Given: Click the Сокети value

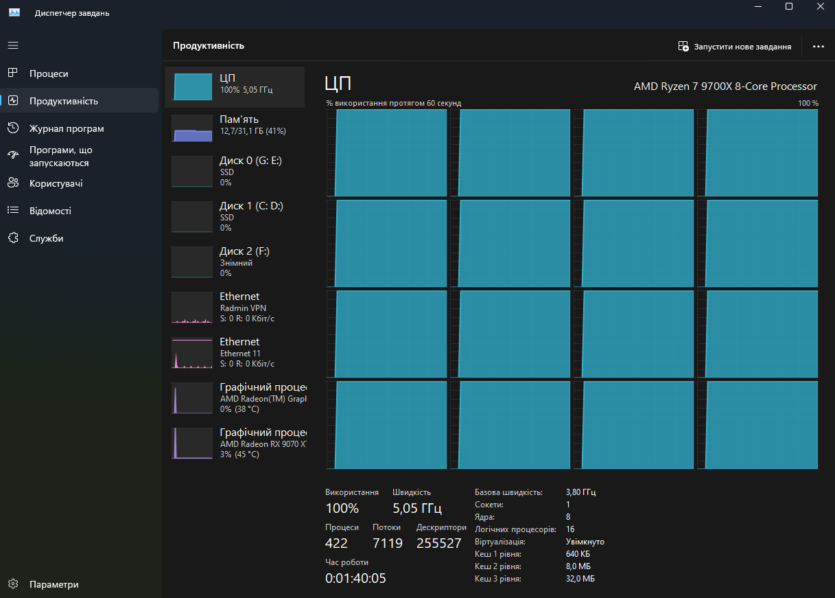Looking at the screenshot, I should pos(568,504).
